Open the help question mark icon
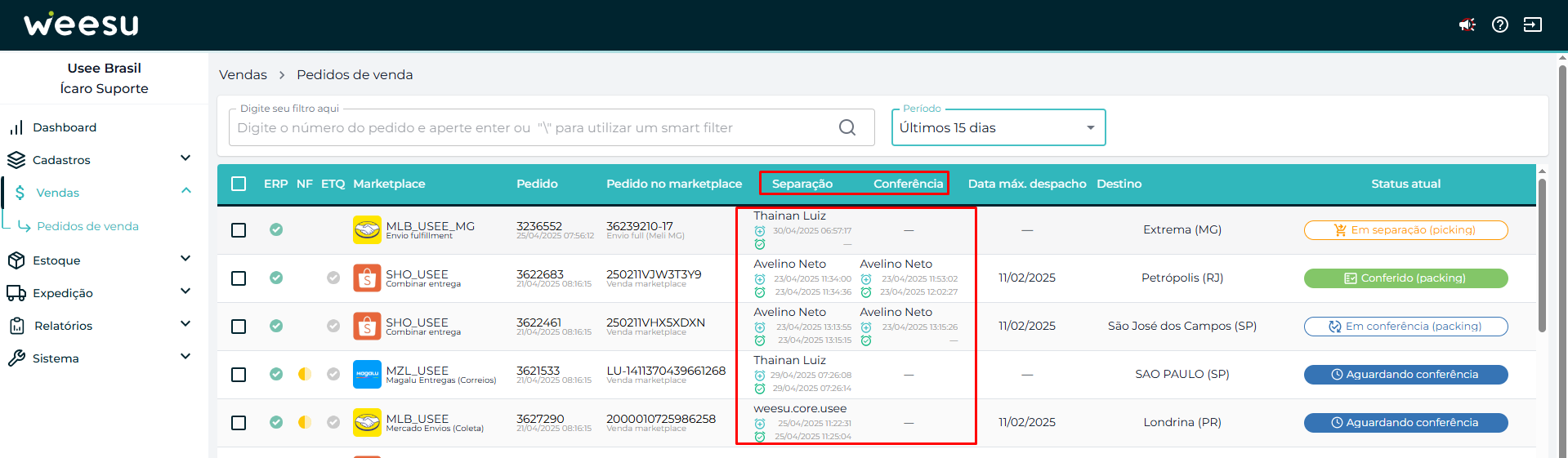Viewport: 1568px width, 458px height. point(1500,24)
